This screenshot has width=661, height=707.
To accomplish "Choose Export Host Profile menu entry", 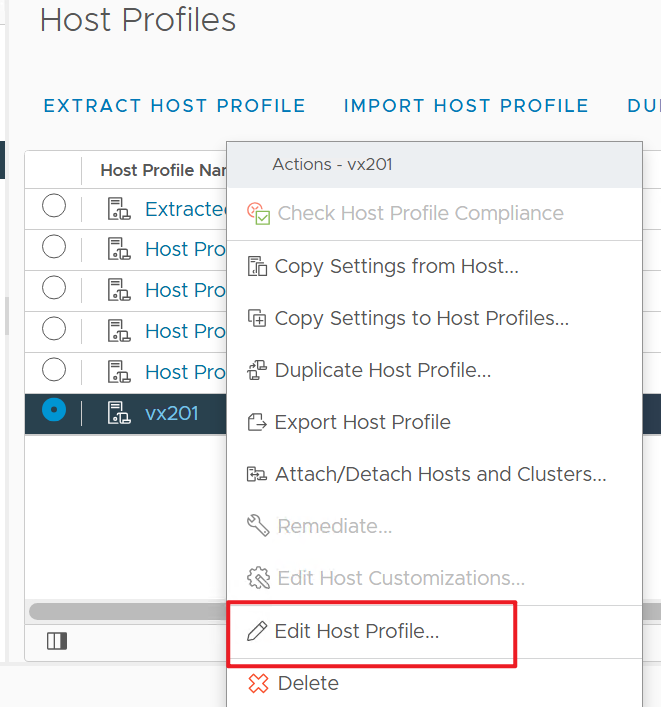I will tap(362, 422).
